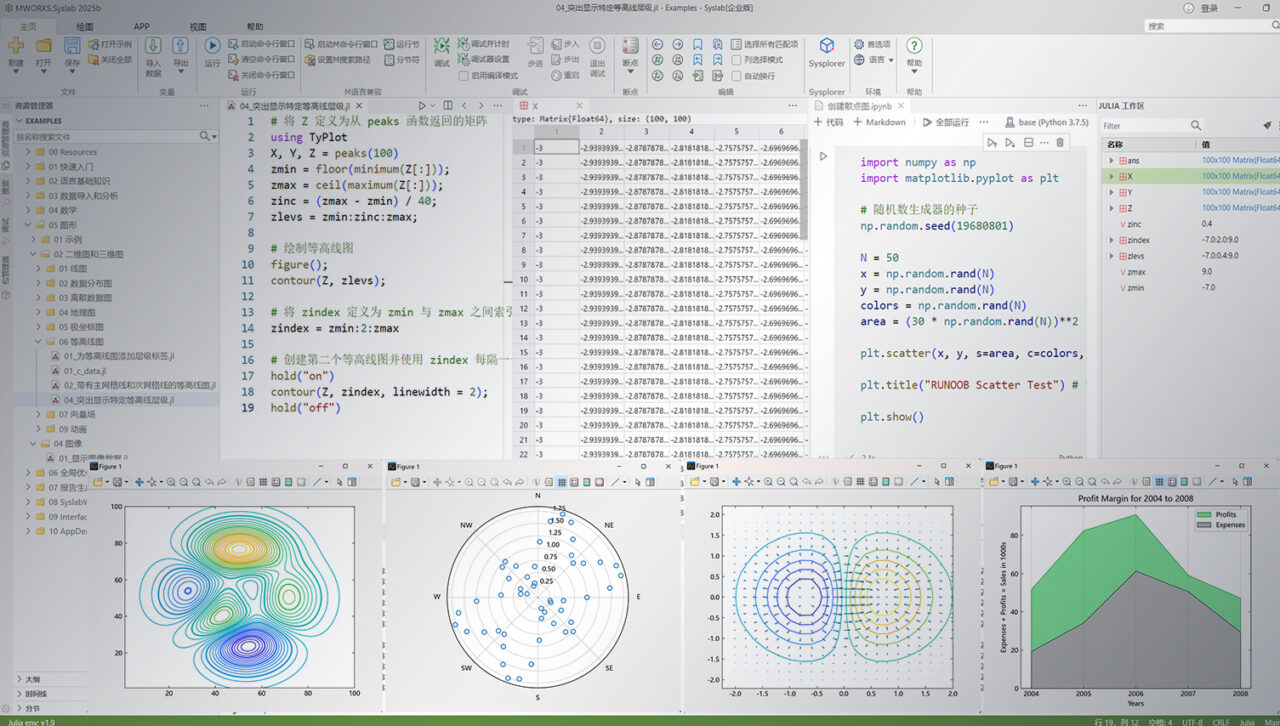Click 全部运行 in the notebook toolbar
The image size is (1280, 726).
click(x=946, y=122)
